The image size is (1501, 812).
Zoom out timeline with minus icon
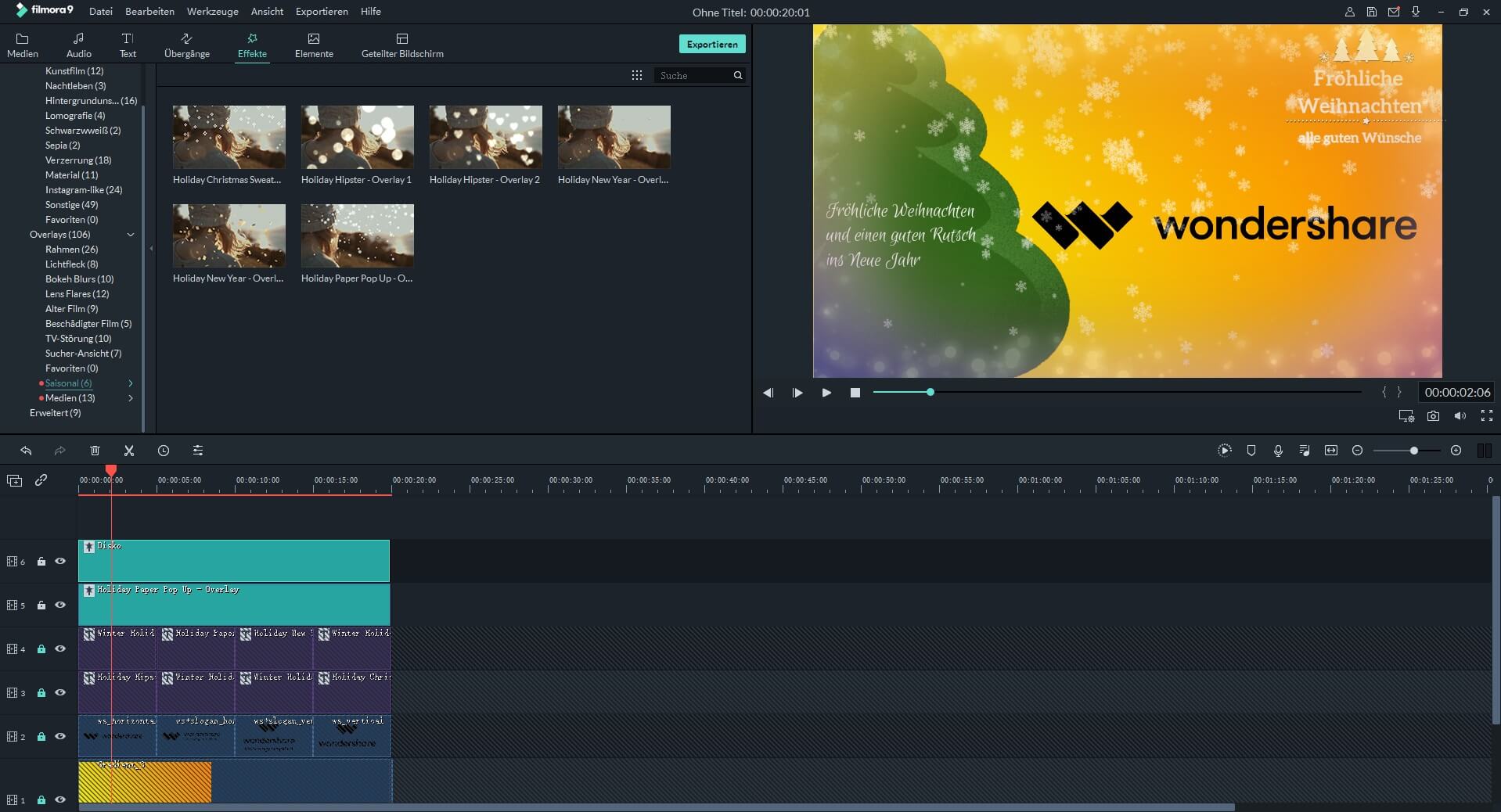(1358, 451)
